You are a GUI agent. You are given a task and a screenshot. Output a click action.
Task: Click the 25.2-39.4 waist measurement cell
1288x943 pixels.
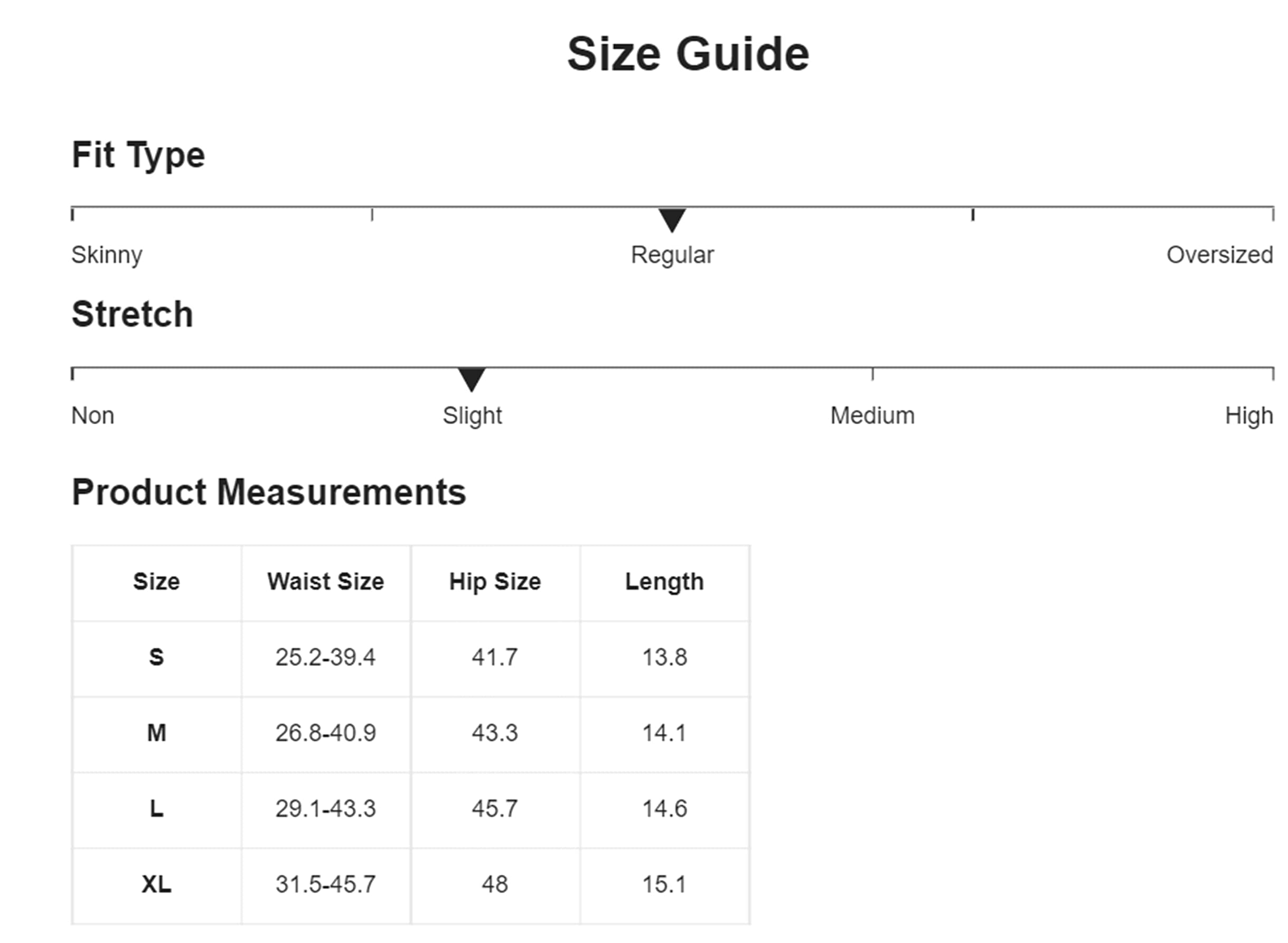[325, 658]
